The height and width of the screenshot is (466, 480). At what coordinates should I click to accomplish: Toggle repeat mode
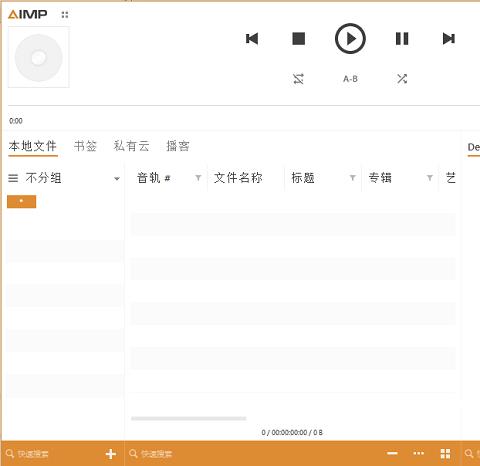click(298, 79)
